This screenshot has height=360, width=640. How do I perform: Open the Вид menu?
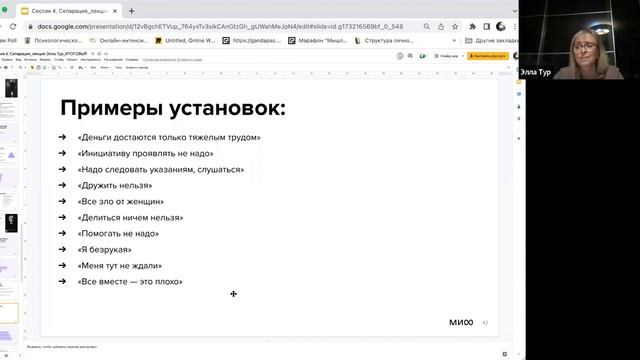(18, 60)
